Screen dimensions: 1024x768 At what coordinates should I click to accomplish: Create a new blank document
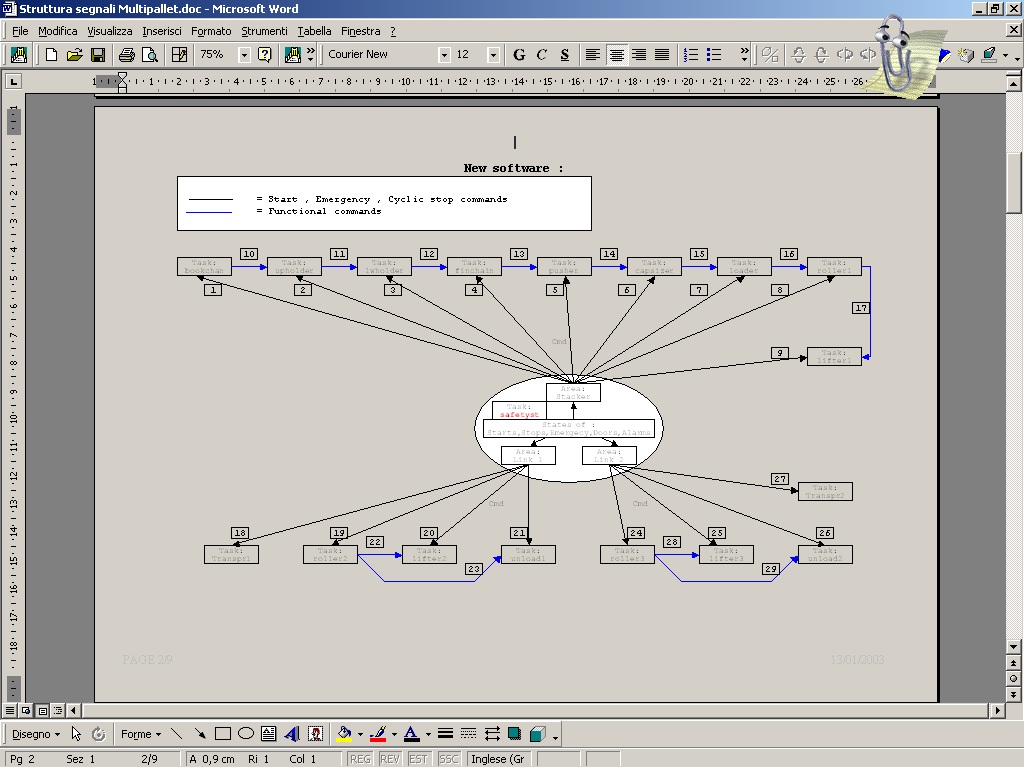pos(51,55)
